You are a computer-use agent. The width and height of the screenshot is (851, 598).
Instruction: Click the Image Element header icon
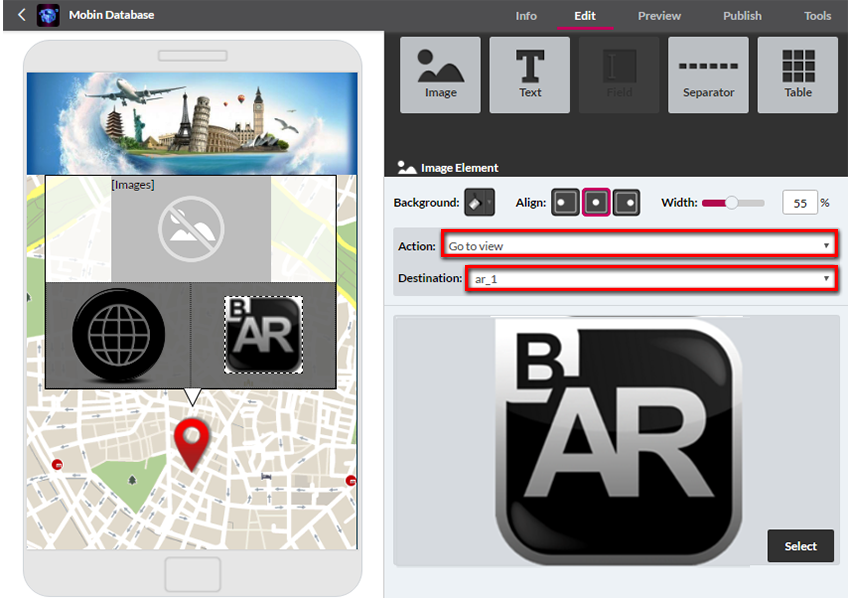[x=407, y=168]
